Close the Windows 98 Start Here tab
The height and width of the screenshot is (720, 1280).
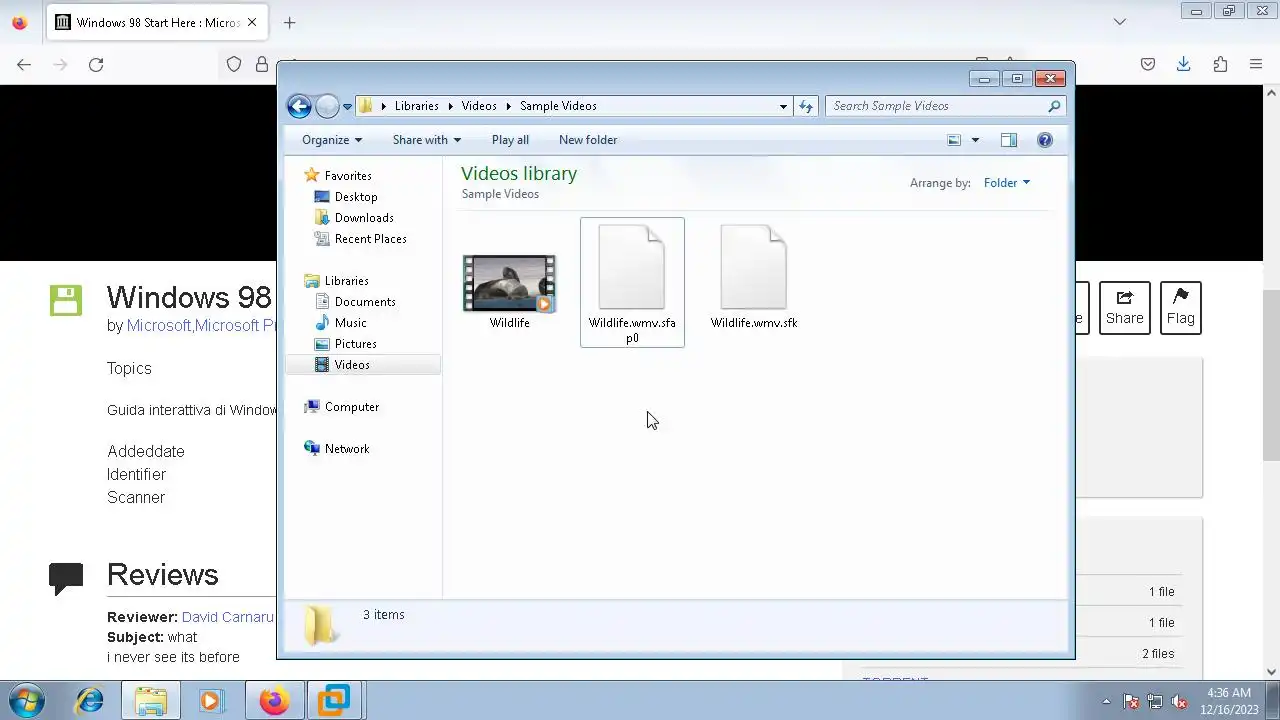253,22
